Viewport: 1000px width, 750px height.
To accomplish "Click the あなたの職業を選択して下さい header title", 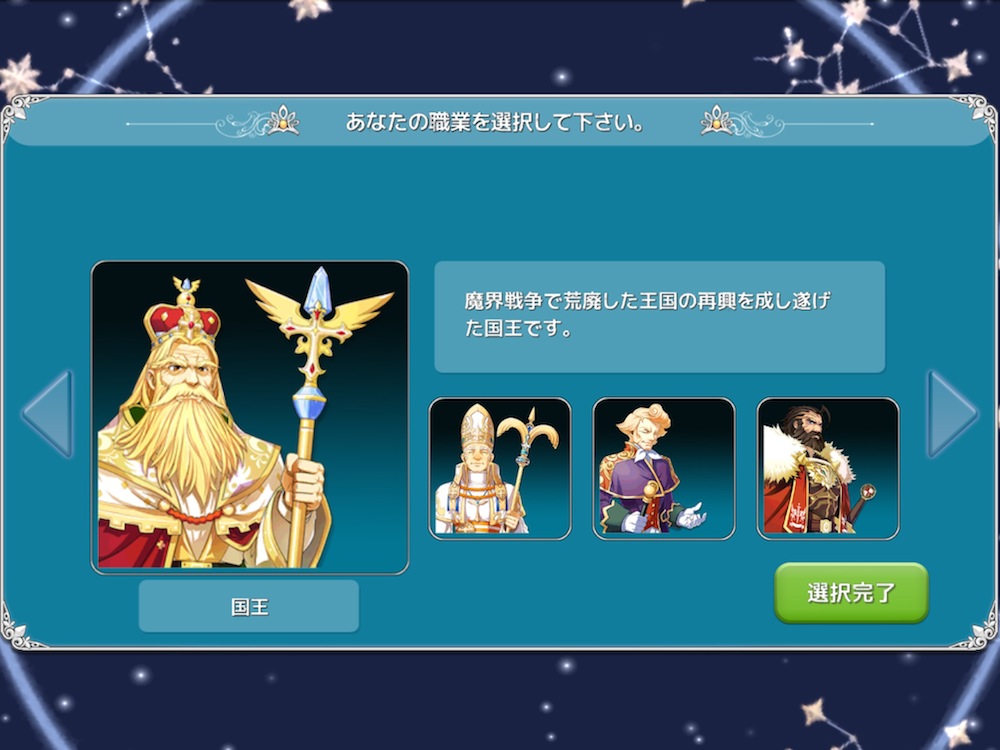I will 495,122.
